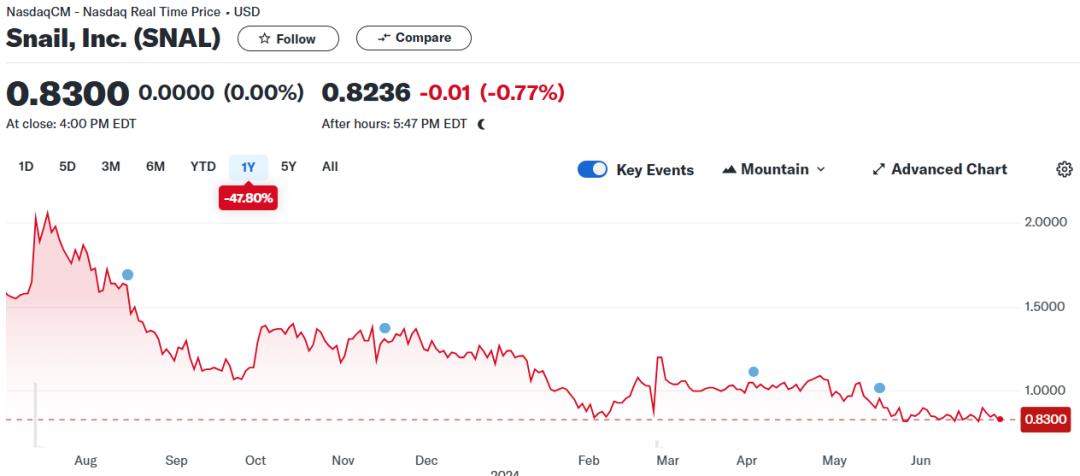Image resolution: width=1080 pixels, height=476 pixels.
Task: Select the YTD time range
Action: (x=203, y=167)
